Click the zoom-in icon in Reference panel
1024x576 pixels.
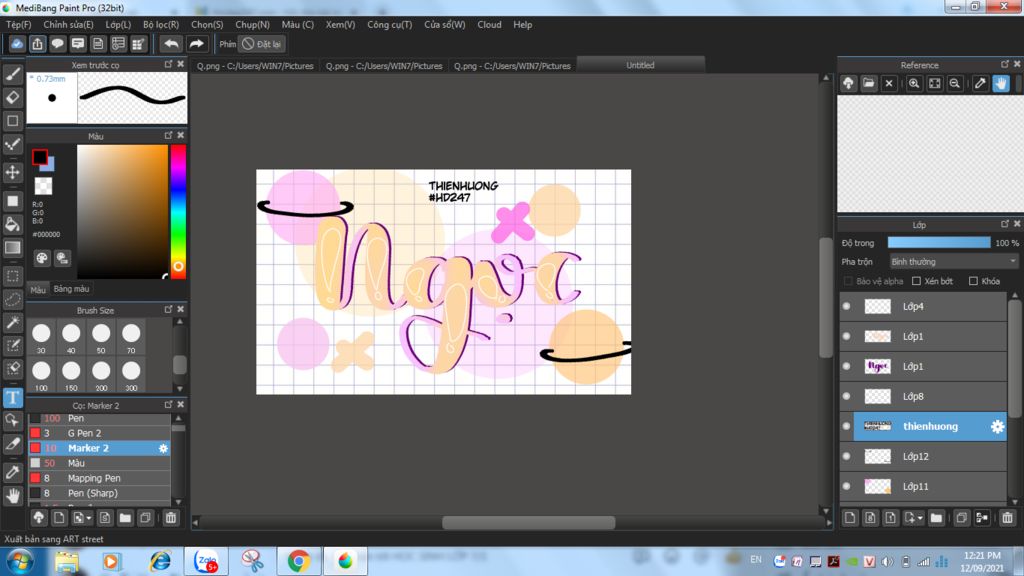(x=914, y=84)
